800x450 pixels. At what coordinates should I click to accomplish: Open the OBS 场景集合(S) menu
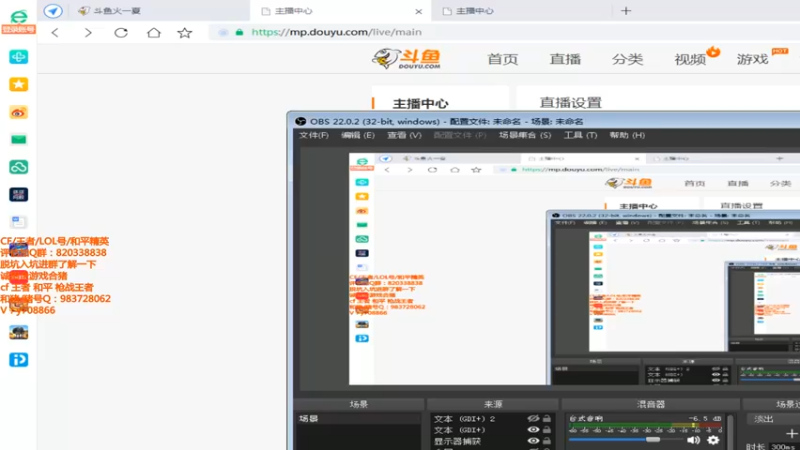[525, 135]
